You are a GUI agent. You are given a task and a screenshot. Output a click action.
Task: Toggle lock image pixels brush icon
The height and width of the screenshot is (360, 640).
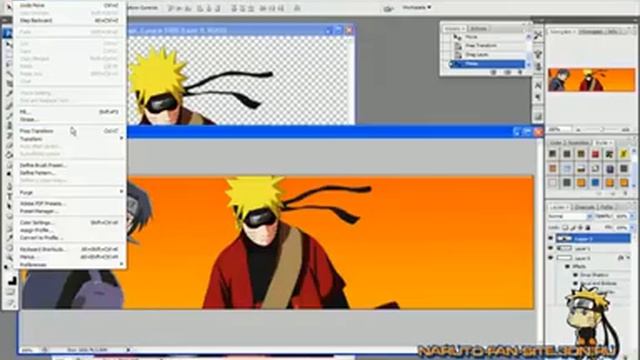(x=573, y=227)
